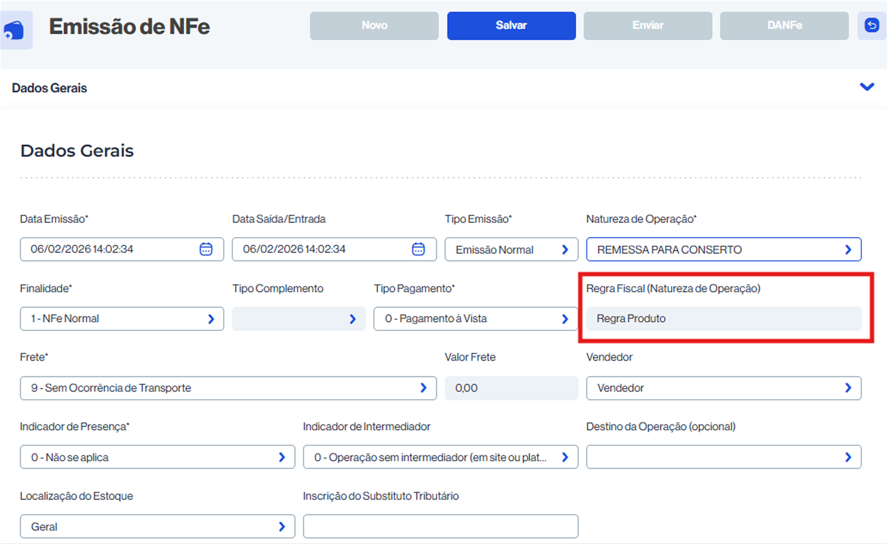Click the back arrow icon at top right
Image resolution: width=887 pixels, height=544 pixels.
coord(871,26)
